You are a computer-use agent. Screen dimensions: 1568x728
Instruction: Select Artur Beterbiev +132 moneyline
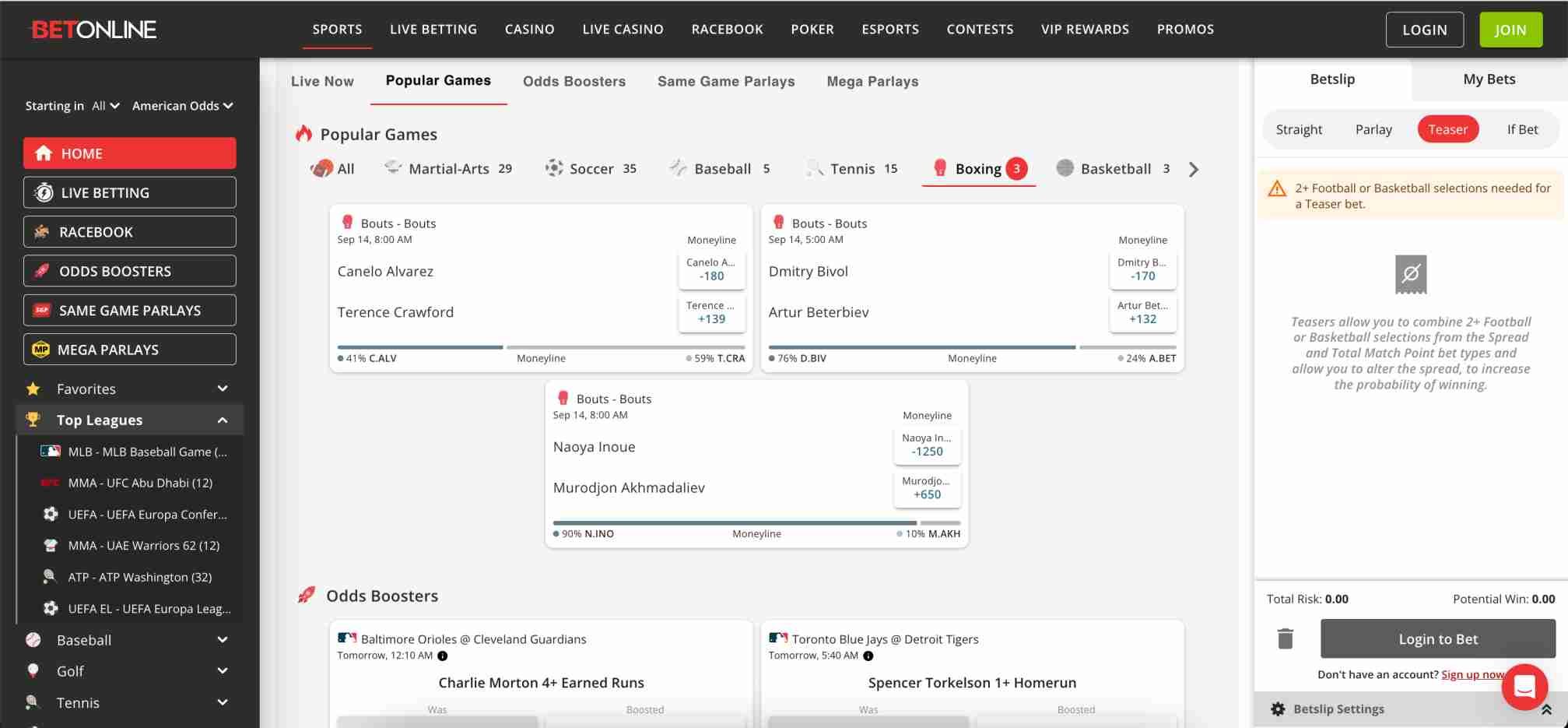[1142, 312]
